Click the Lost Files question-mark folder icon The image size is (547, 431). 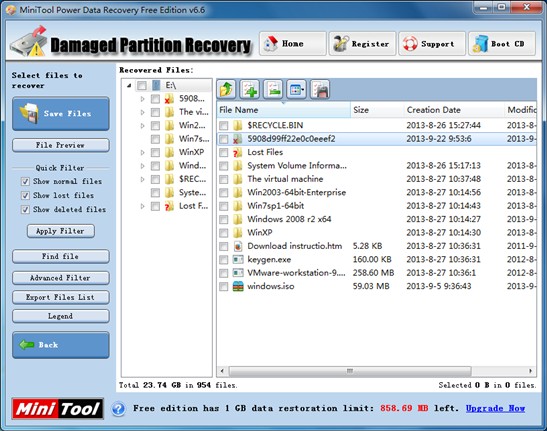click(238, 152)
